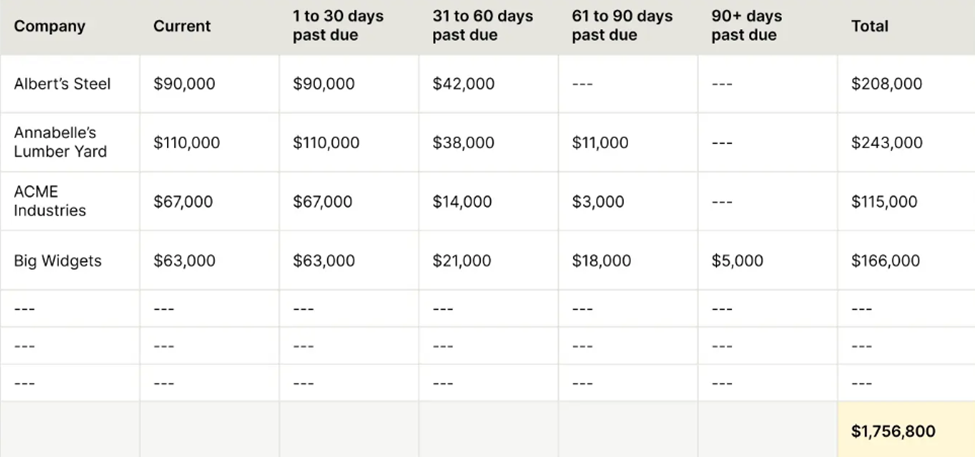Viewport: 975px width, 457px height.
Task: Select Annabelle's Lumber Yard $243,000 total
Action: (x=887, y=143)
